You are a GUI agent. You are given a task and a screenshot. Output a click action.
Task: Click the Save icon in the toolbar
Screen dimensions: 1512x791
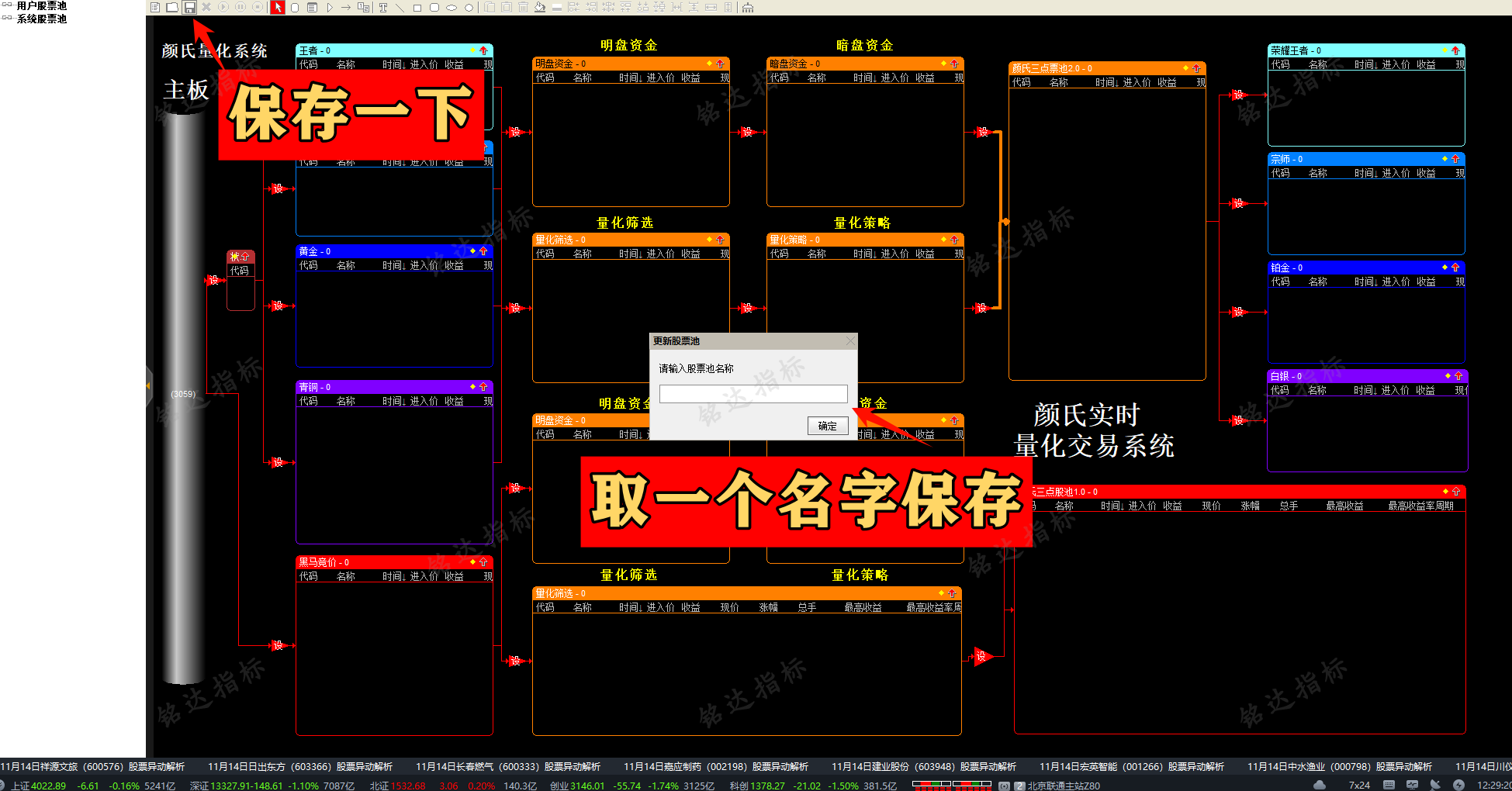[190, 7]
